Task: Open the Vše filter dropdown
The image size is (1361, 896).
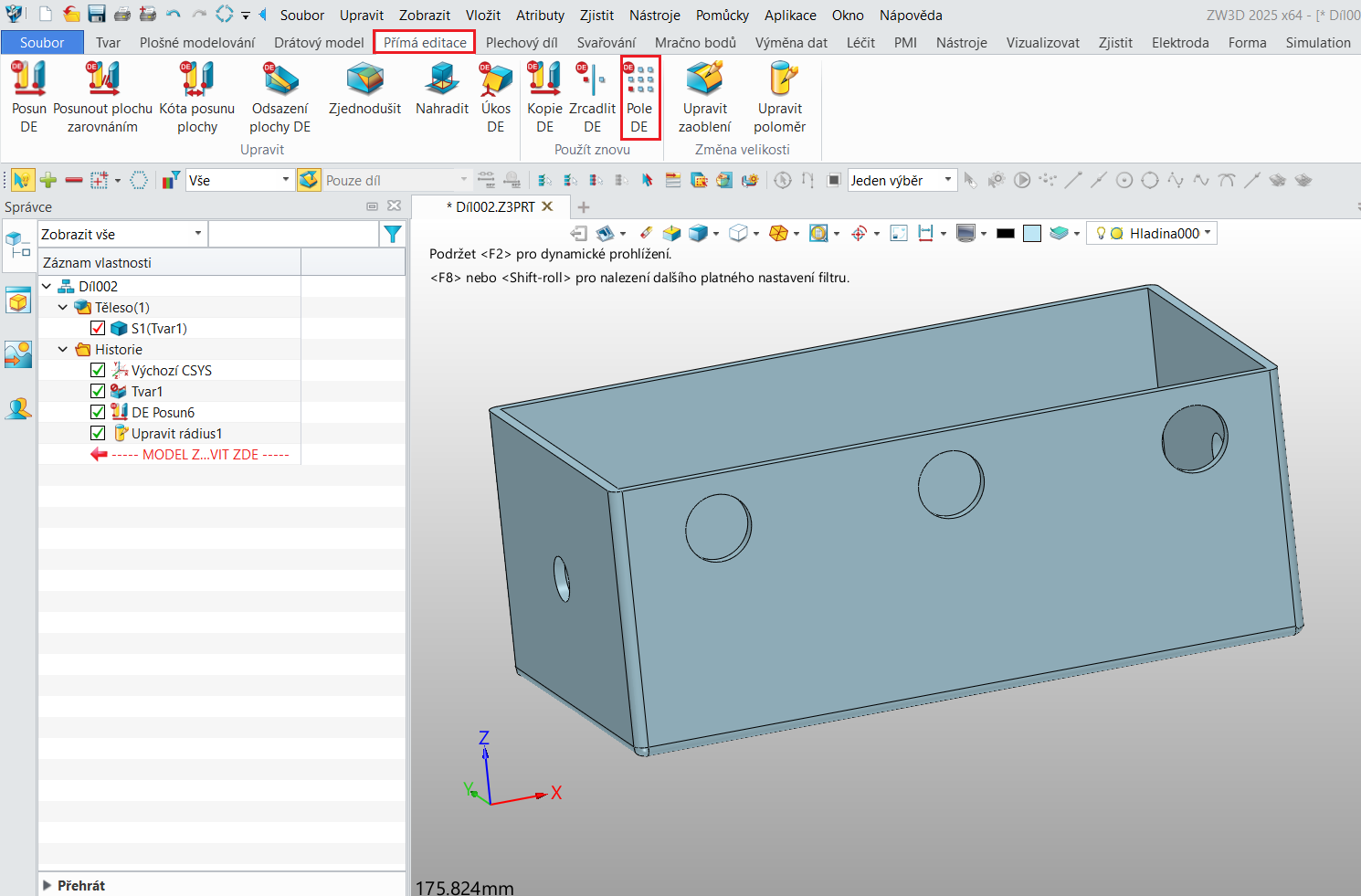Action: coord(239,180)
